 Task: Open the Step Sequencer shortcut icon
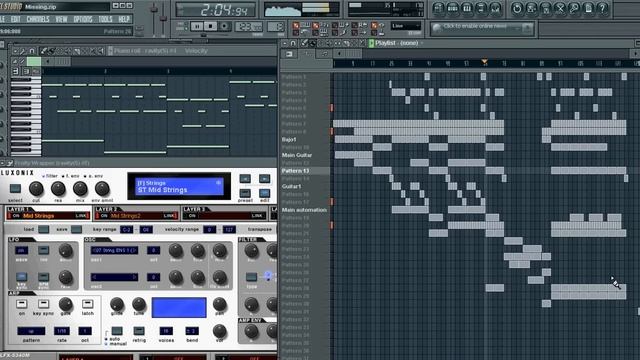click(453, 8)
